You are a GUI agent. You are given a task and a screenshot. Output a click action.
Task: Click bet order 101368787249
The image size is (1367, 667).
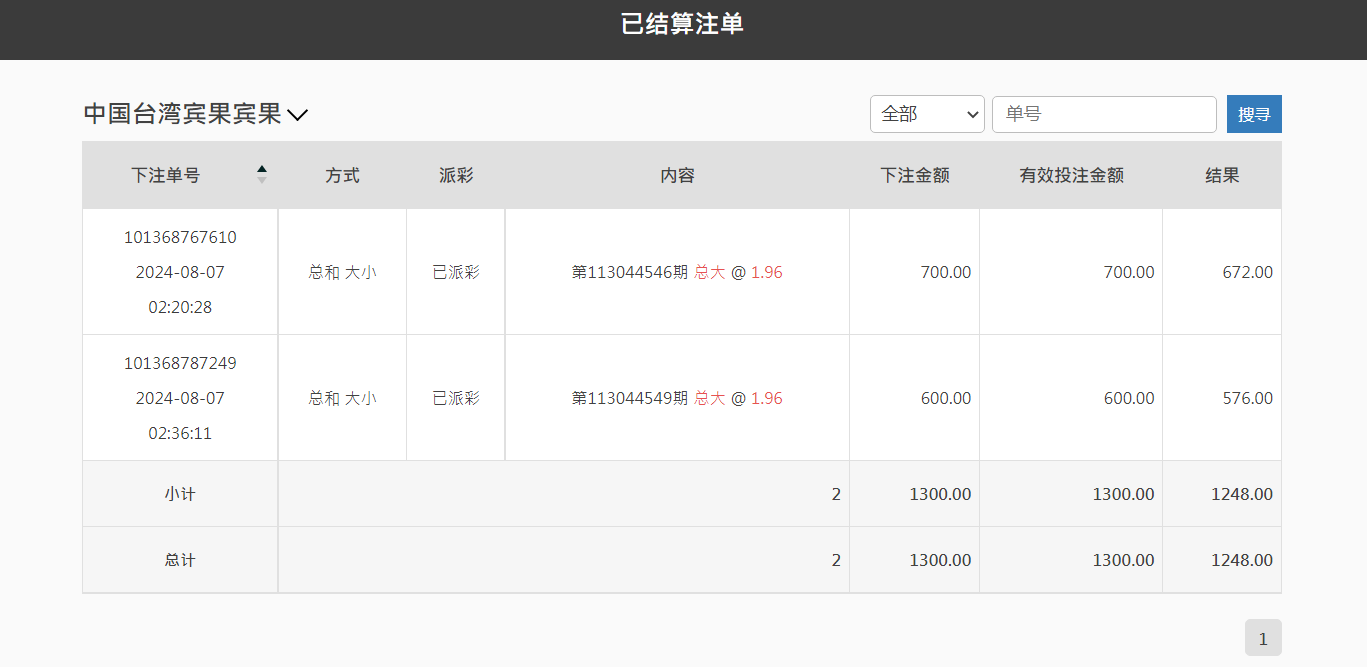(x=179, y=363)
